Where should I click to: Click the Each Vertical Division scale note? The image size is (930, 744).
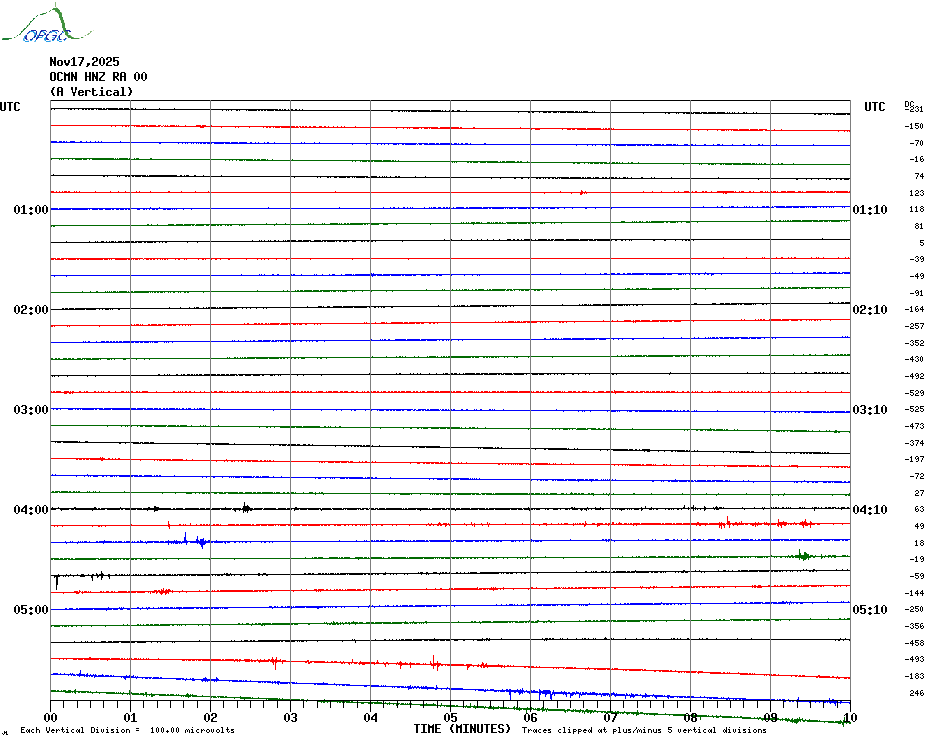tap(127, 731)
